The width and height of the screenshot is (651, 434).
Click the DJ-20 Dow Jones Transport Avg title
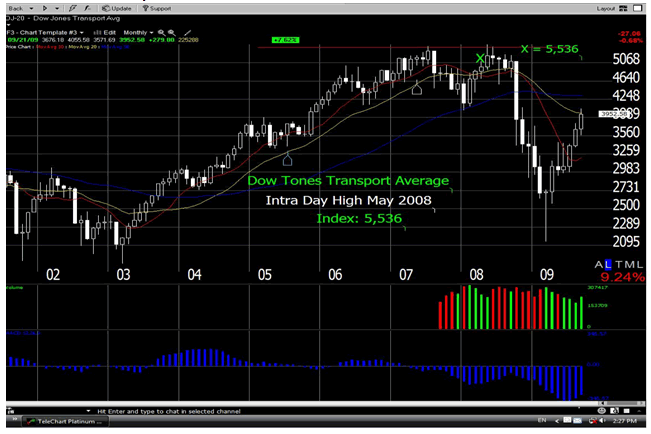click(63, 18)
